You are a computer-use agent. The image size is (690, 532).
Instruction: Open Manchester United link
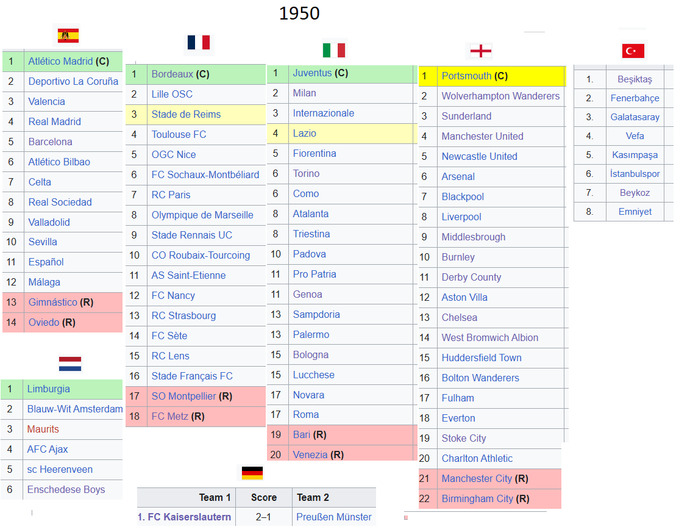point(482,136)
